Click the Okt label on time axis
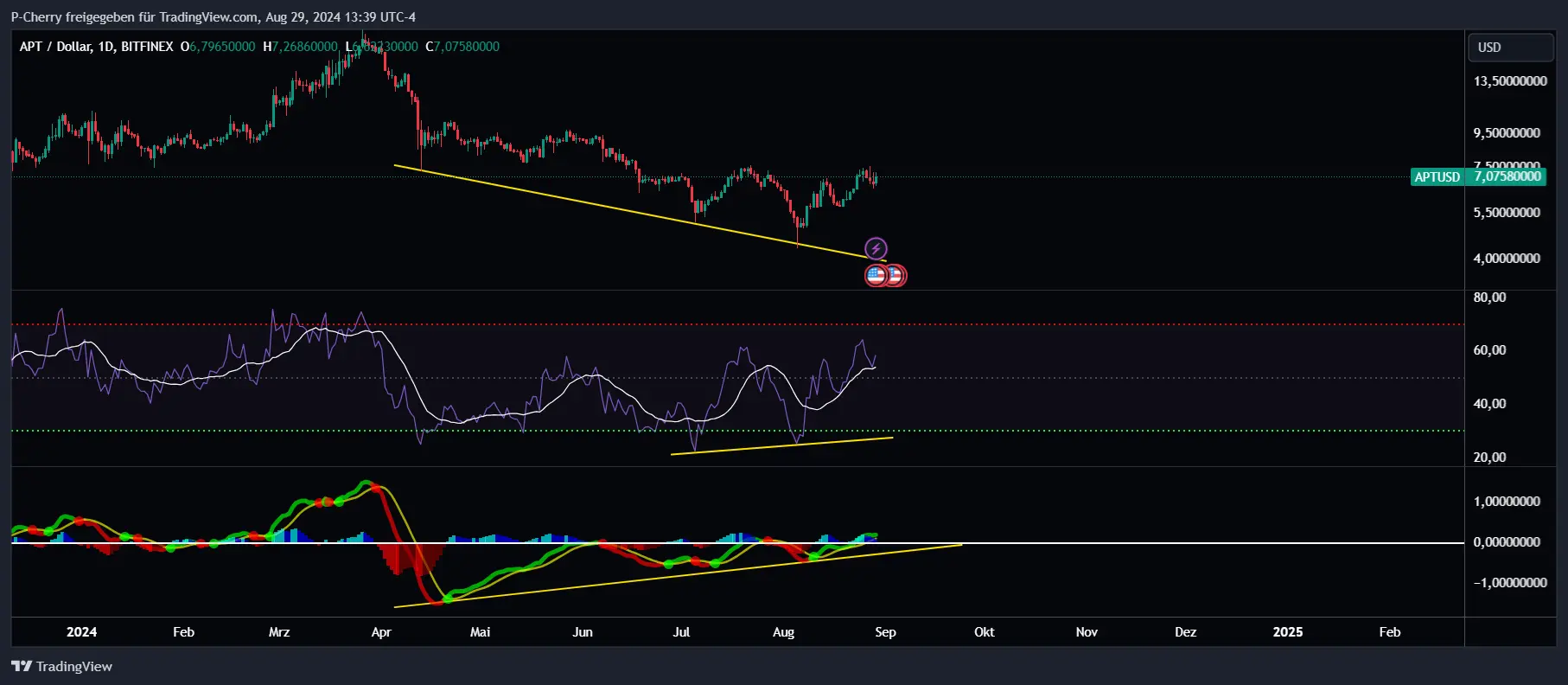The width and height of the screenshot is (1568, 685). pos(985,632)
